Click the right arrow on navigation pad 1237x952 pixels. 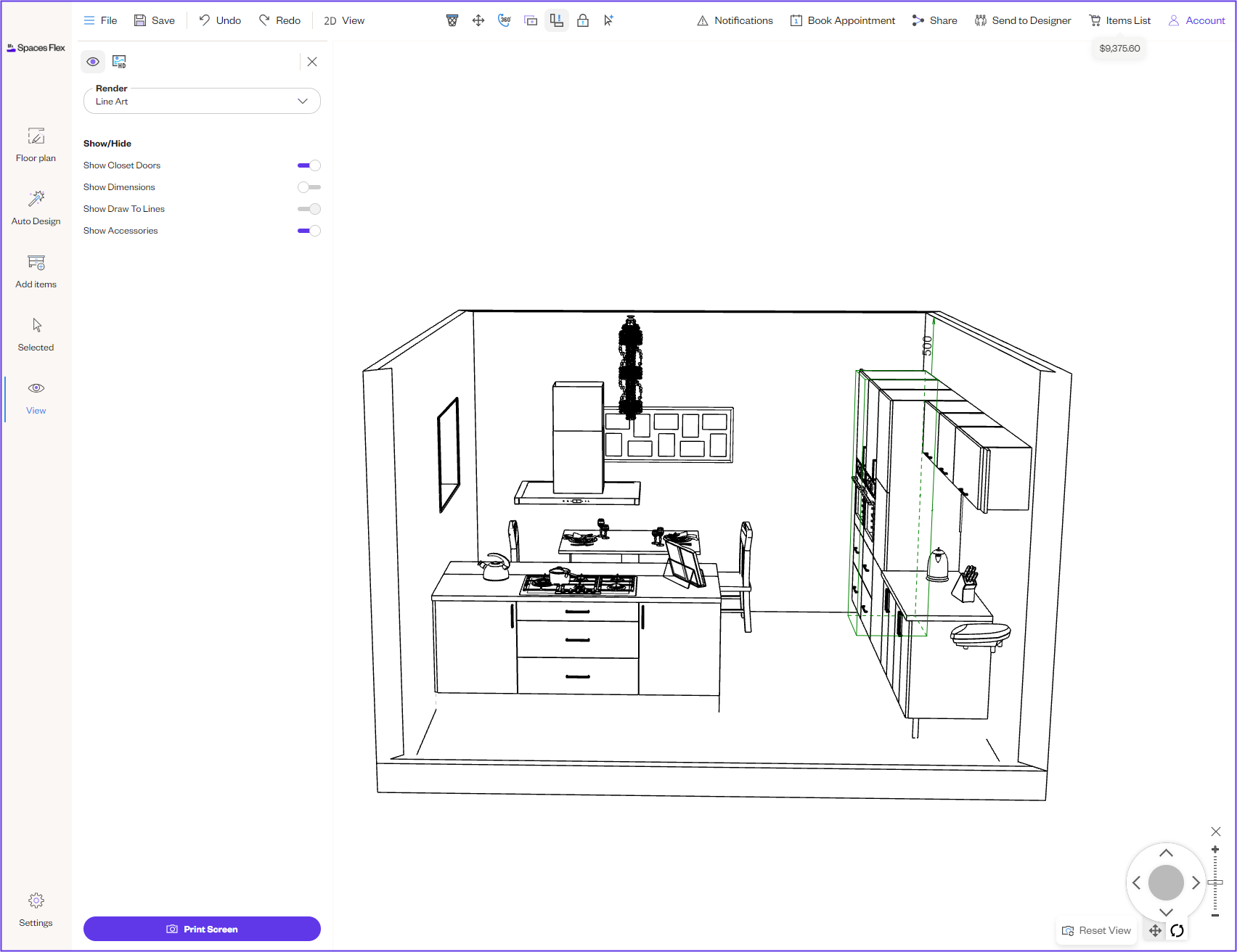point(1196,883)
